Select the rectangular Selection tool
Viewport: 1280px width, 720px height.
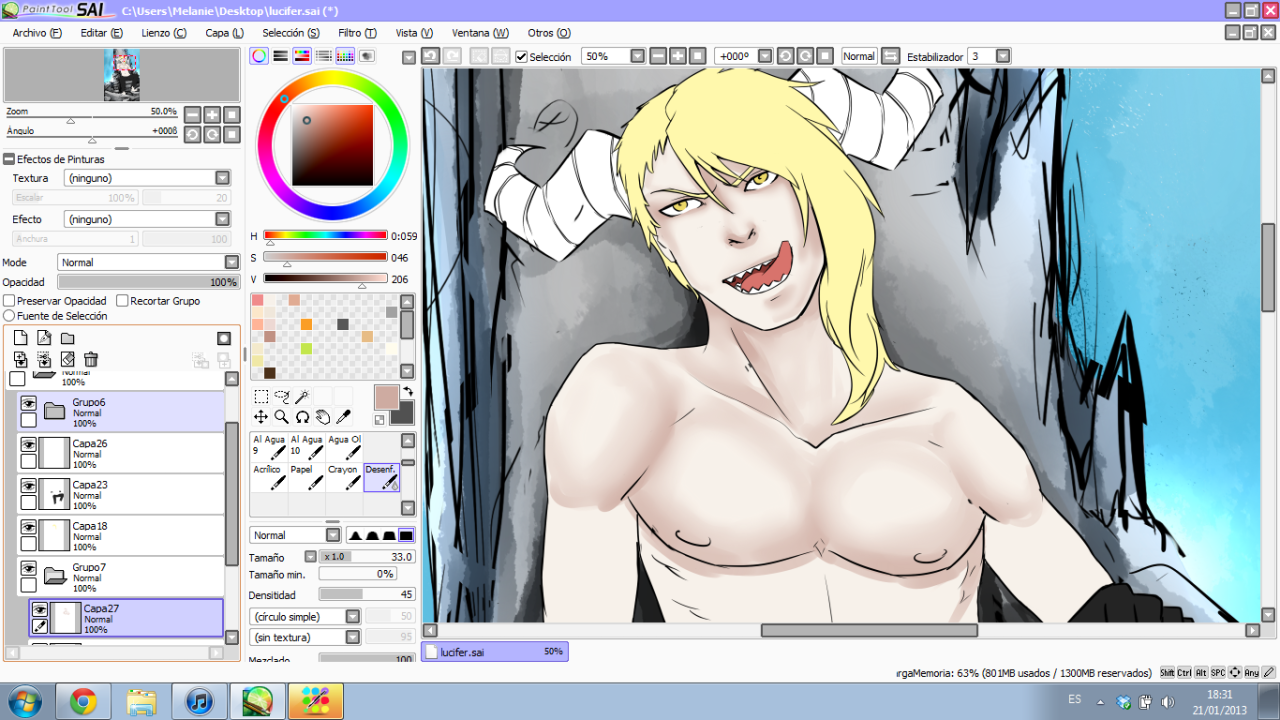point(261,397)
